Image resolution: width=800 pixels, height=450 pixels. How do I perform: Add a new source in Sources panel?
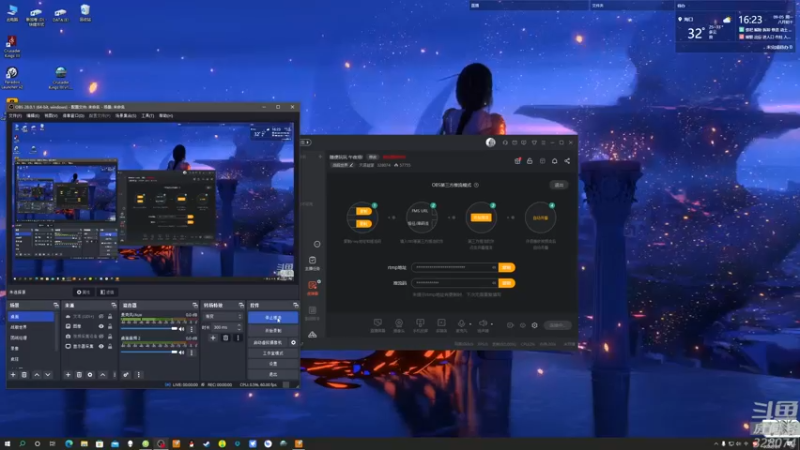(x=68, y=374)
